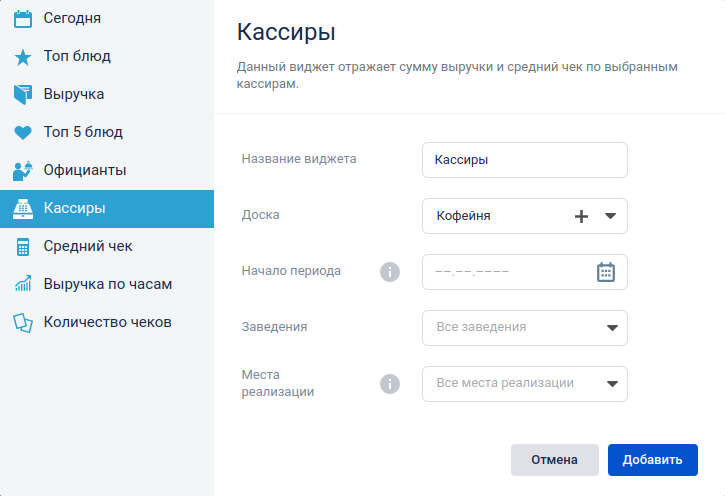The height and width of the screenshot is (496, 725).
Task: Click the star icon for Топ блюд
Action: click(x=23, y=57)
